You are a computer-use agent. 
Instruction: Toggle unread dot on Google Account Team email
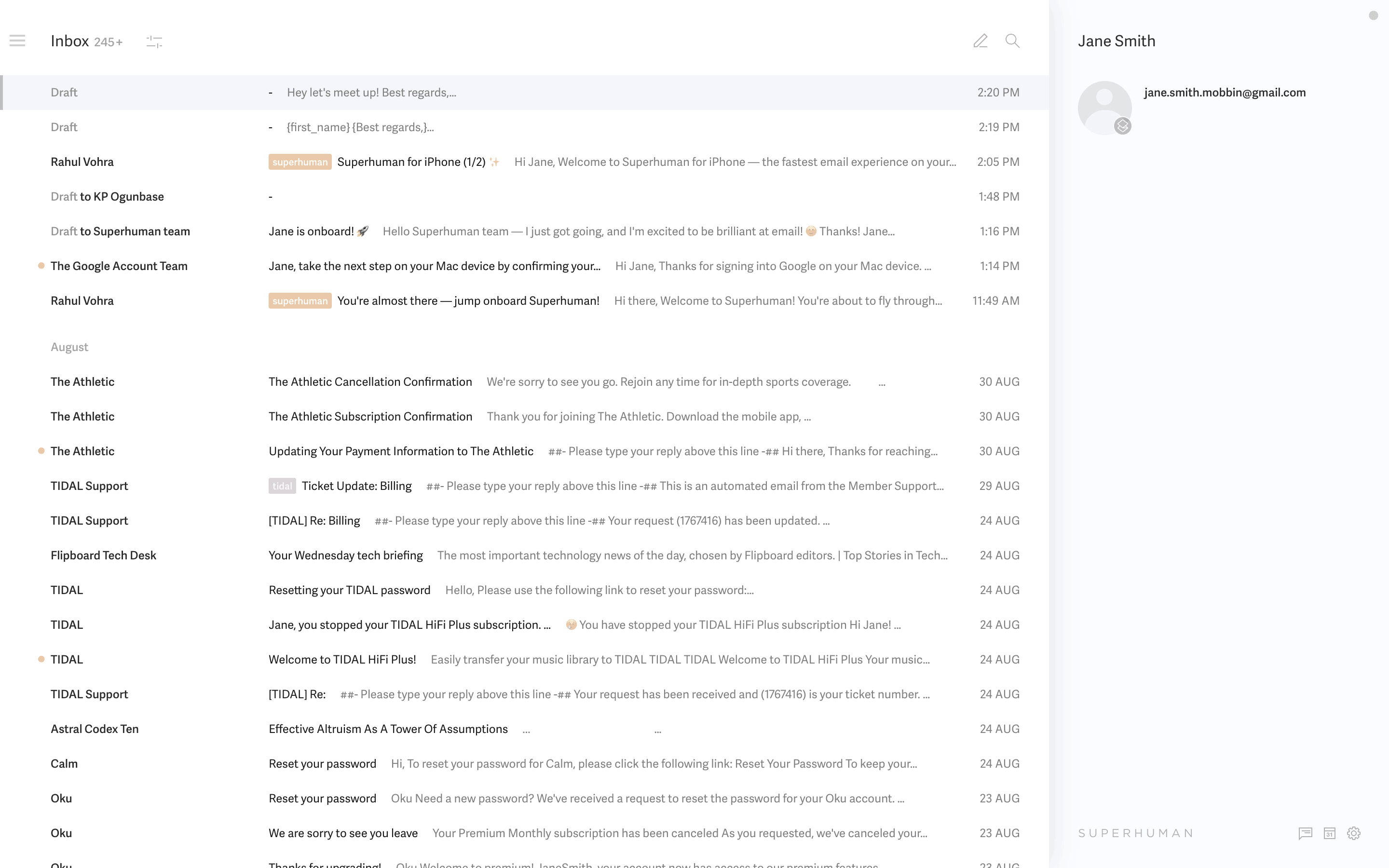[x=41, y=266]
